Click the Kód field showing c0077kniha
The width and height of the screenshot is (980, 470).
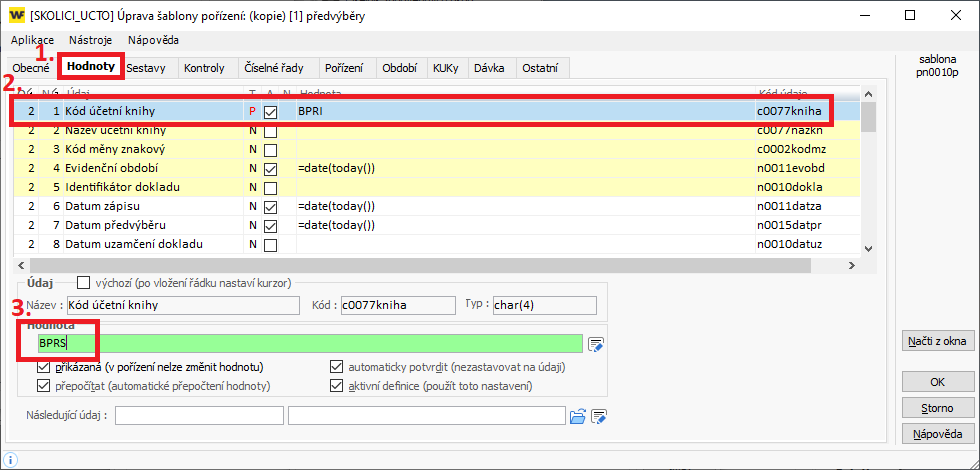click(x=398, y=305)
